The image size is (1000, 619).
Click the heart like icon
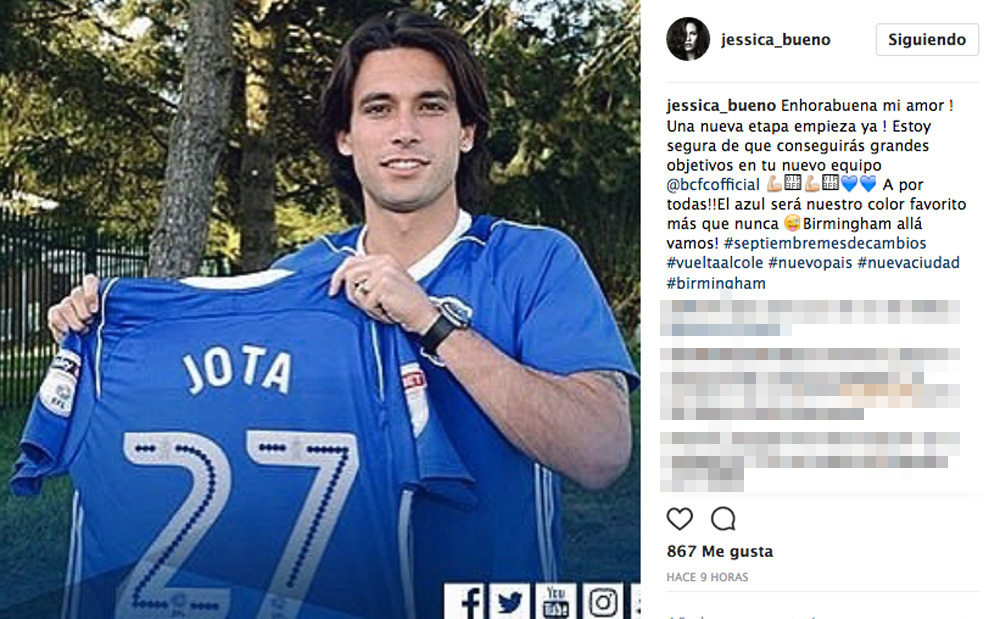679,519
